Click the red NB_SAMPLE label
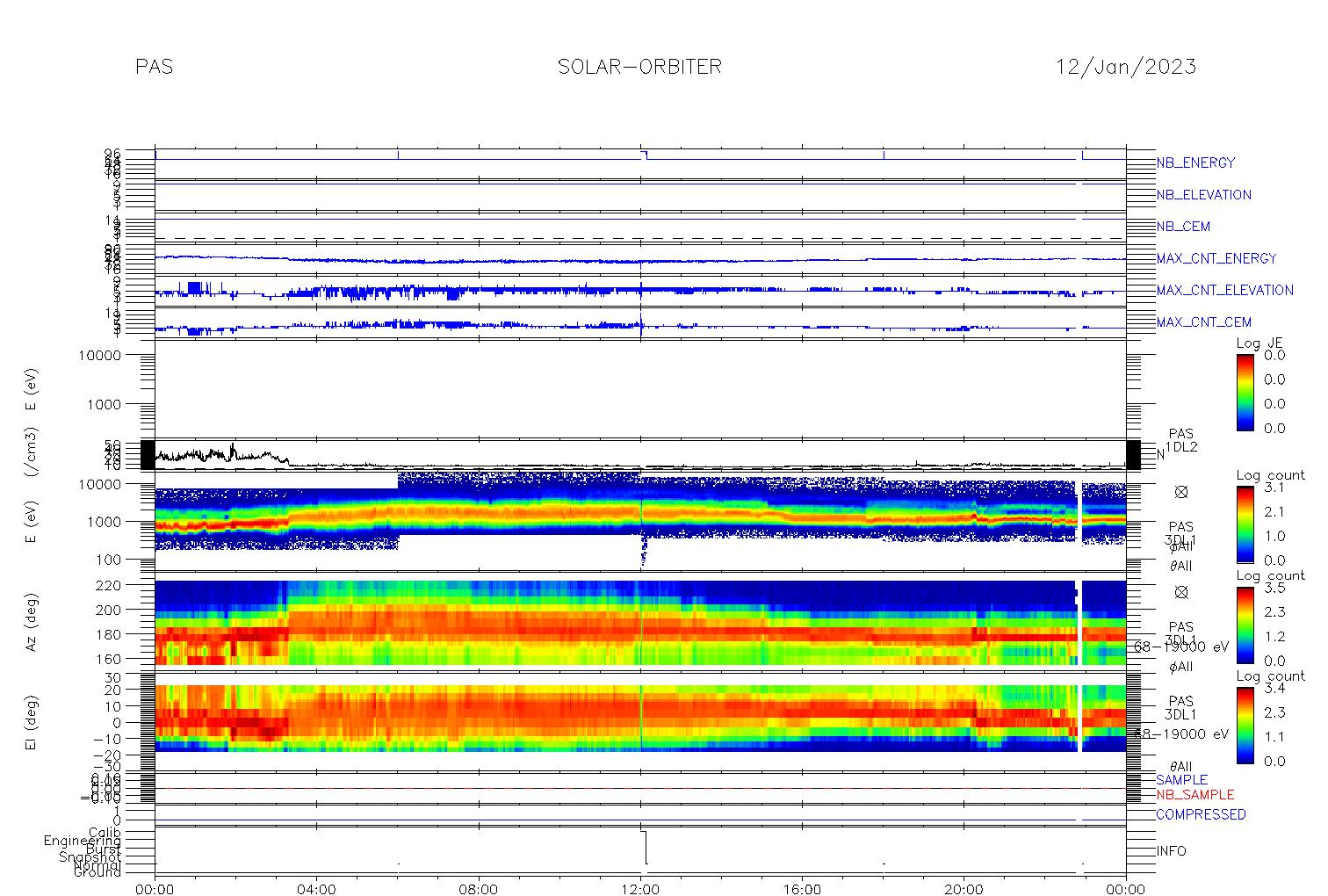Image resolution: width=1328 pixels, height=896 pixels. [x=1194, y=795]
